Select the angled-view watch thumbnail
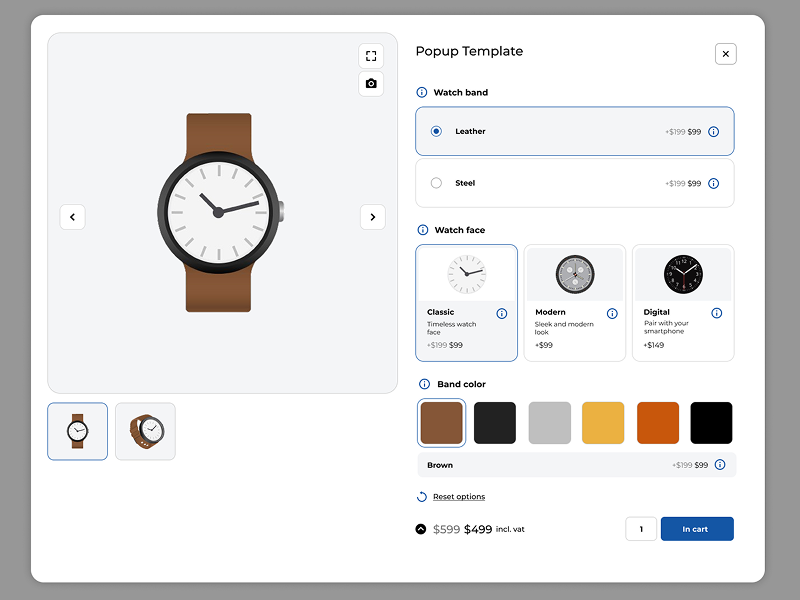 pyautogui.click(x=145, y=432)
